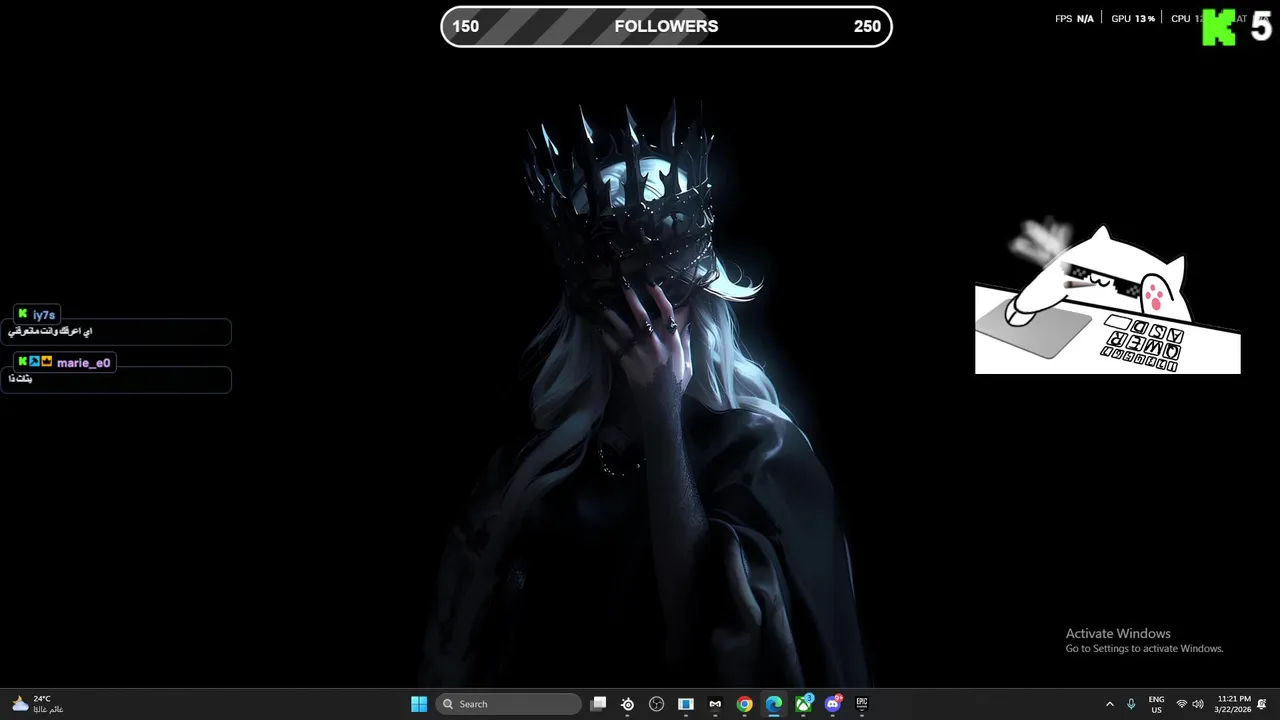Screen dimensions: 1280x720
Task: Click the GPU 13% overlay readout
Action: [x=1133, y=19]
